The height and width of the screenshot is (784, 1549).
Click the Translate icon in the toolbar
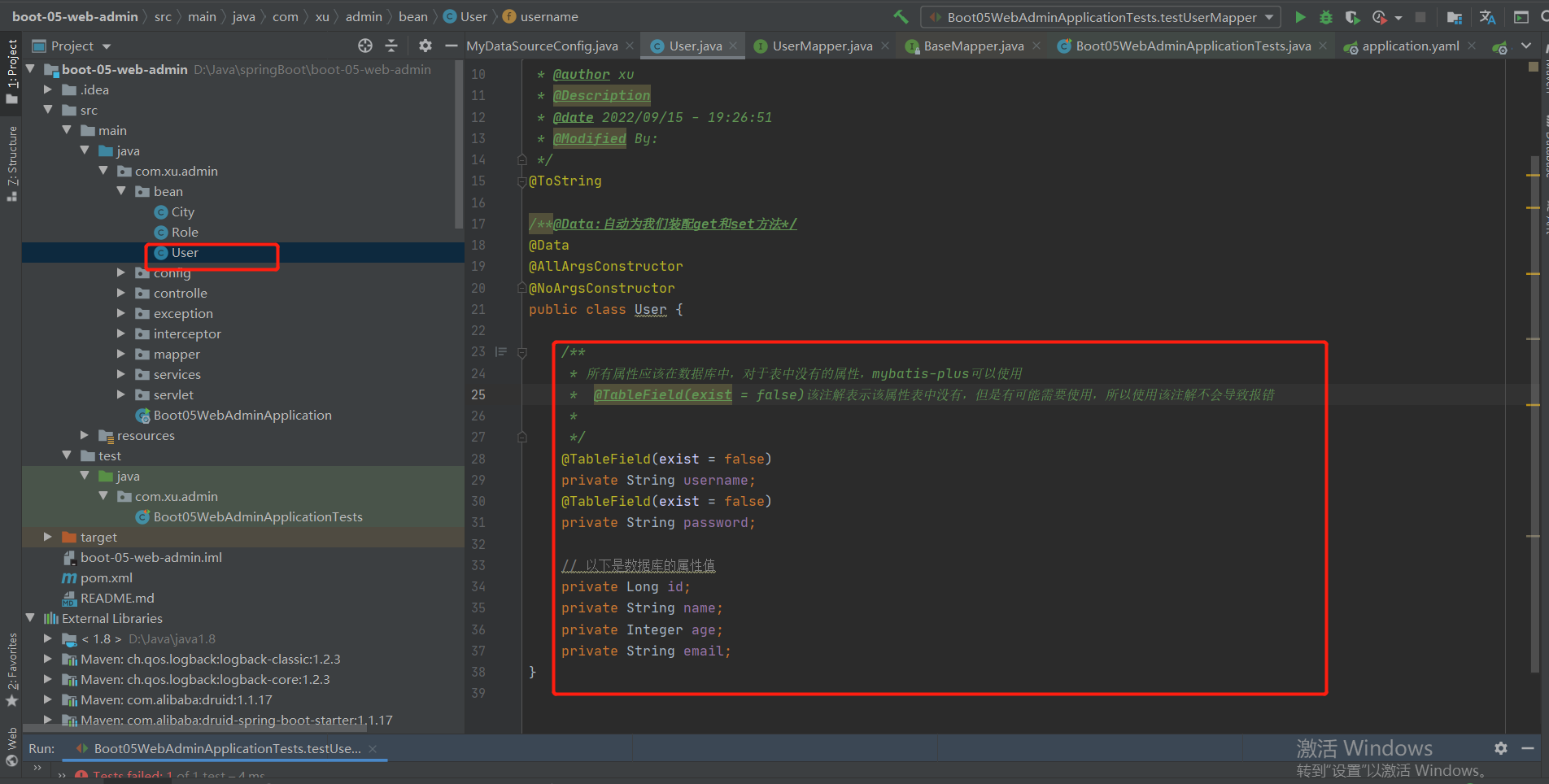1487,17
